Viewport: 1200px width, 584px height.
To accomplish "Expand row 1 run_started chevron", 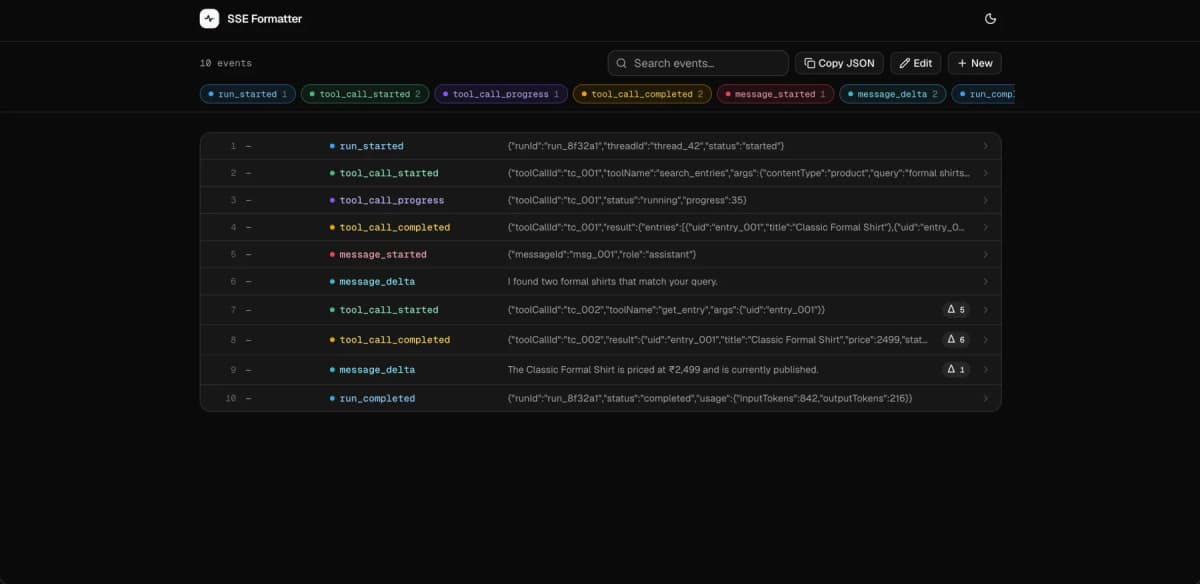I will tap(985, 146).
